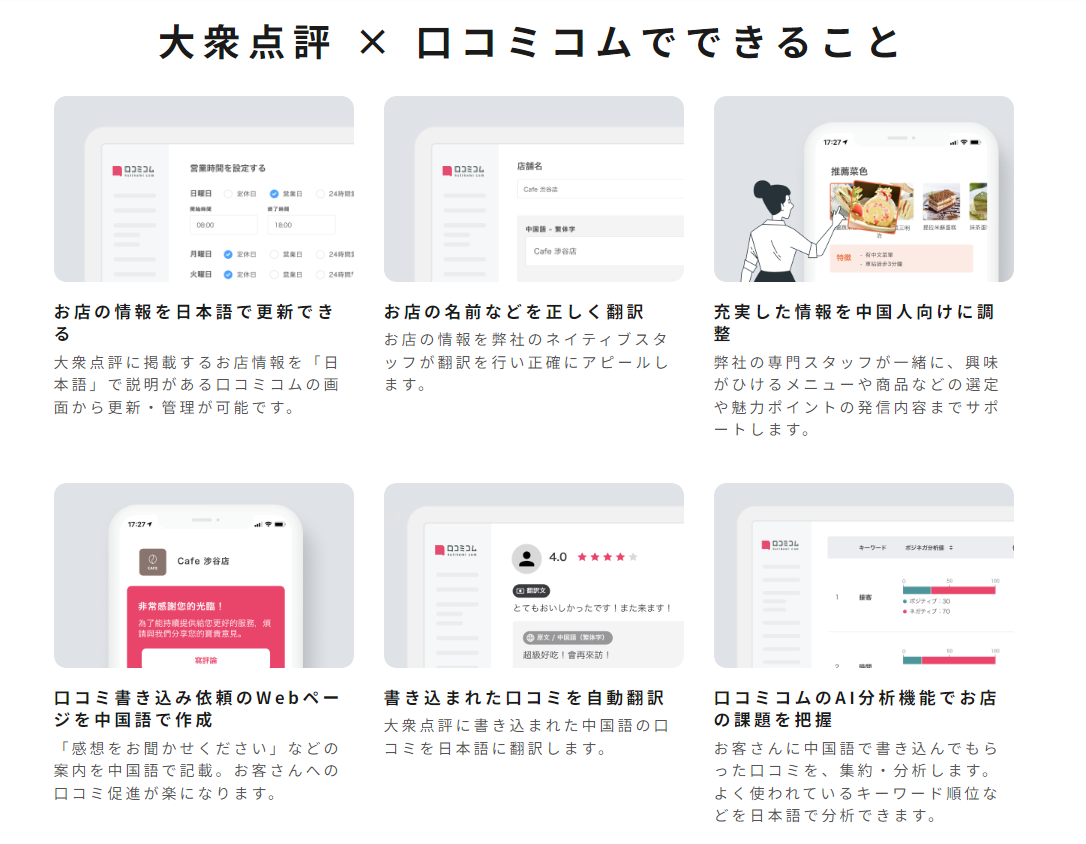The height and width of the screenshot is (844, 1086).
Task: Click the ポジネガ分析値 column header
Action: pyautogui.click(x=925, y=548)
